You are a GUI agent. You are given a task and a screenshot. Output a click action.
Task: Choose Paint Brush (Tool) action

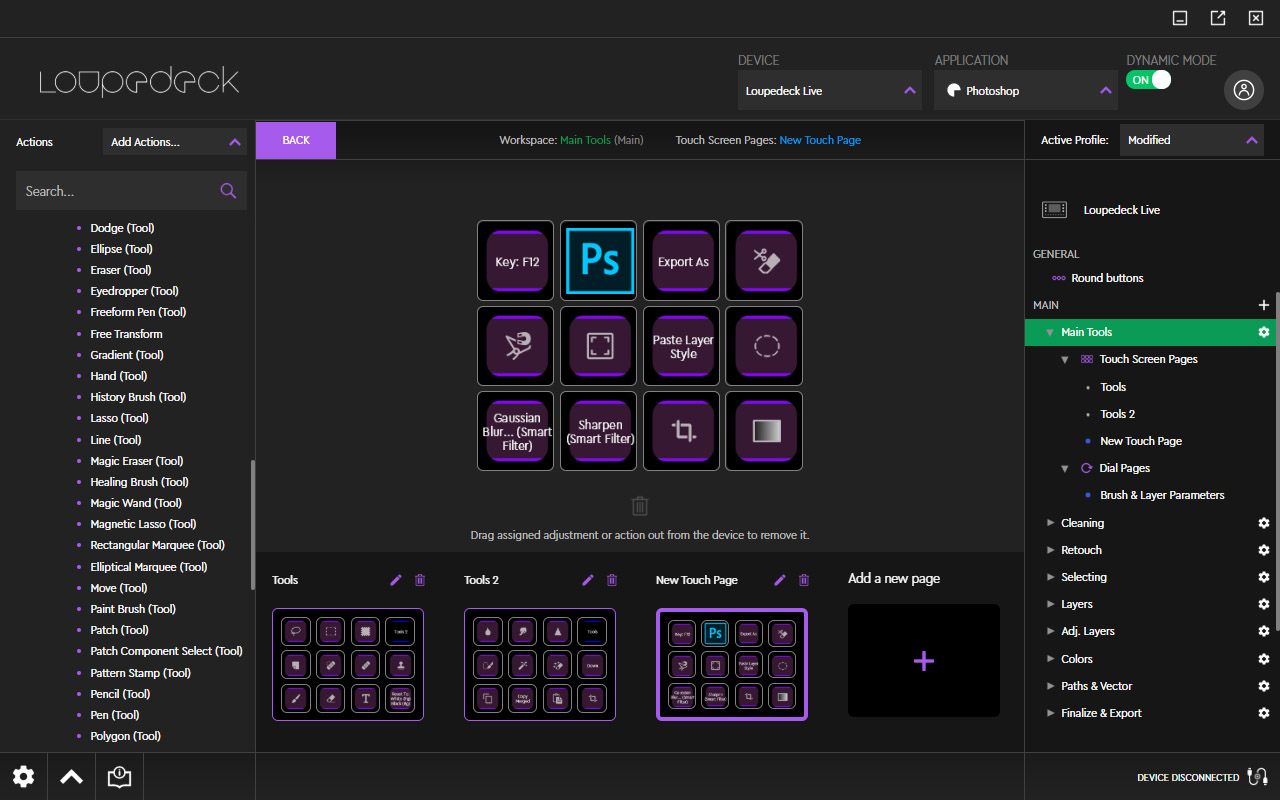click(133, 609)
